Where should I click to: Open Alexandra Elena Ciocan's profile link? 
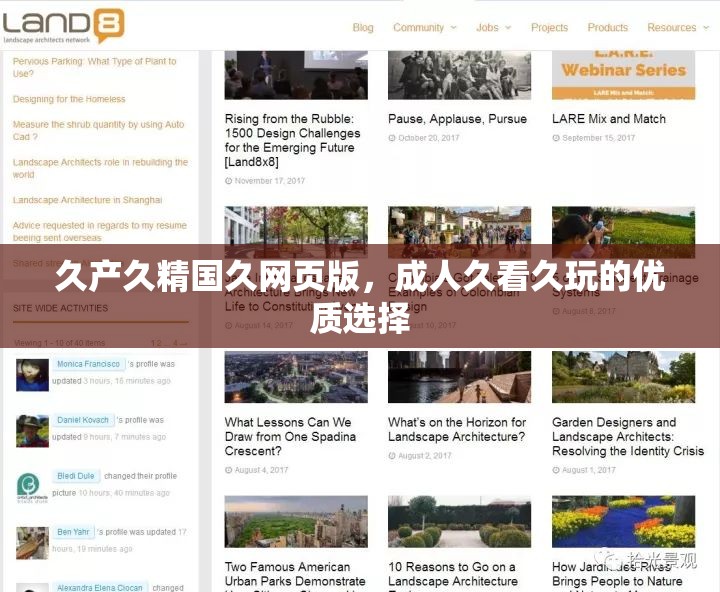click(100, 588)
